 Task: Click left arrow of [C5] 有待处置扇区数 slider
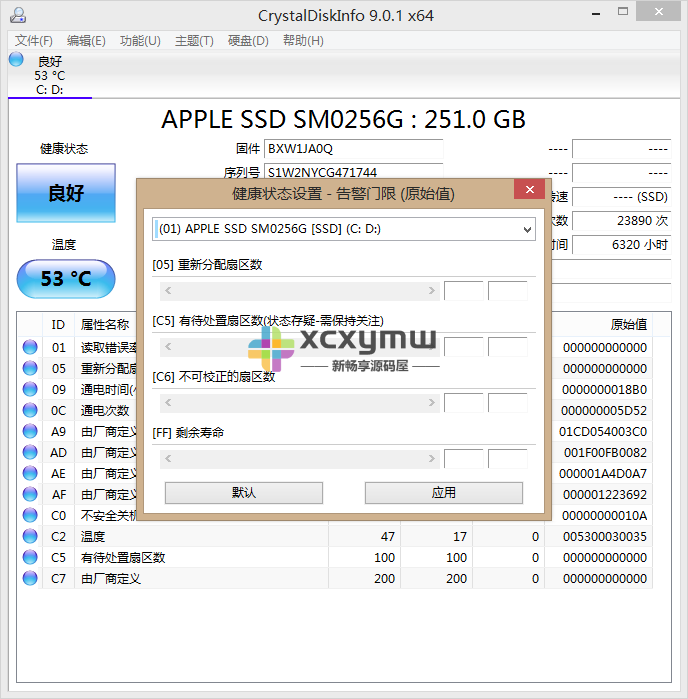click(x=168, y=346)
